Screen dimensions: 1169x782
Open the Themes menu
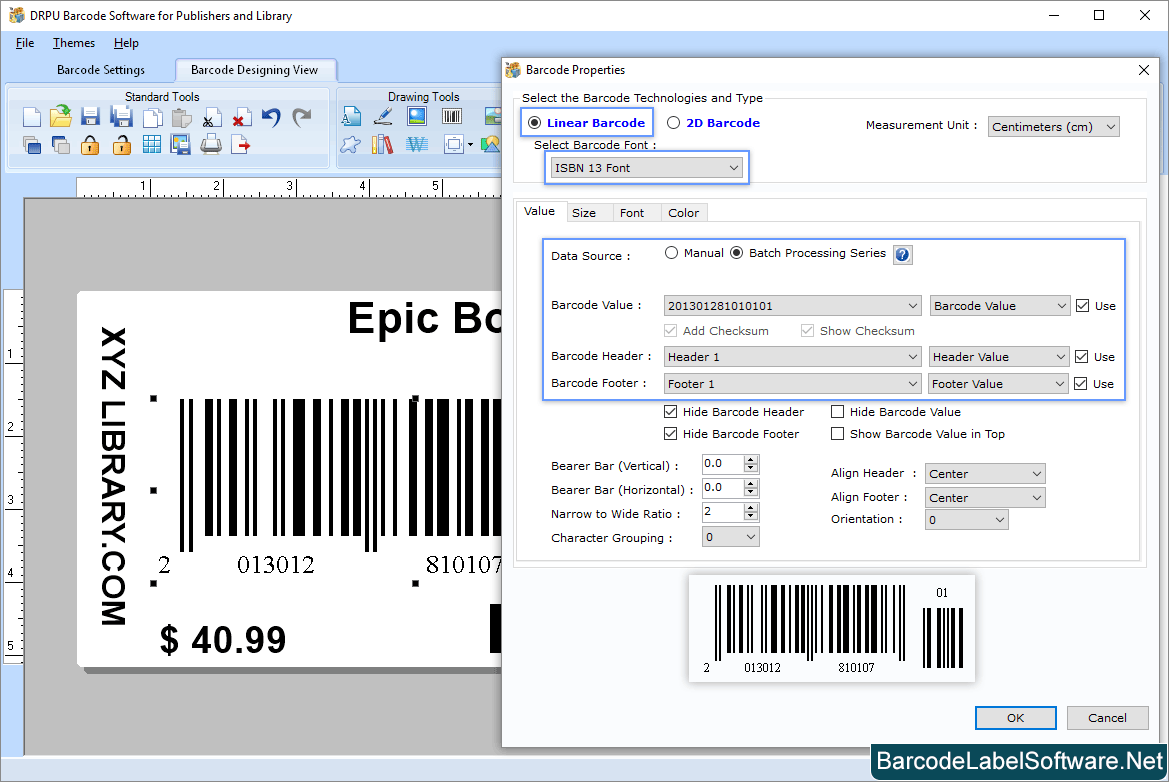point(74,43)
